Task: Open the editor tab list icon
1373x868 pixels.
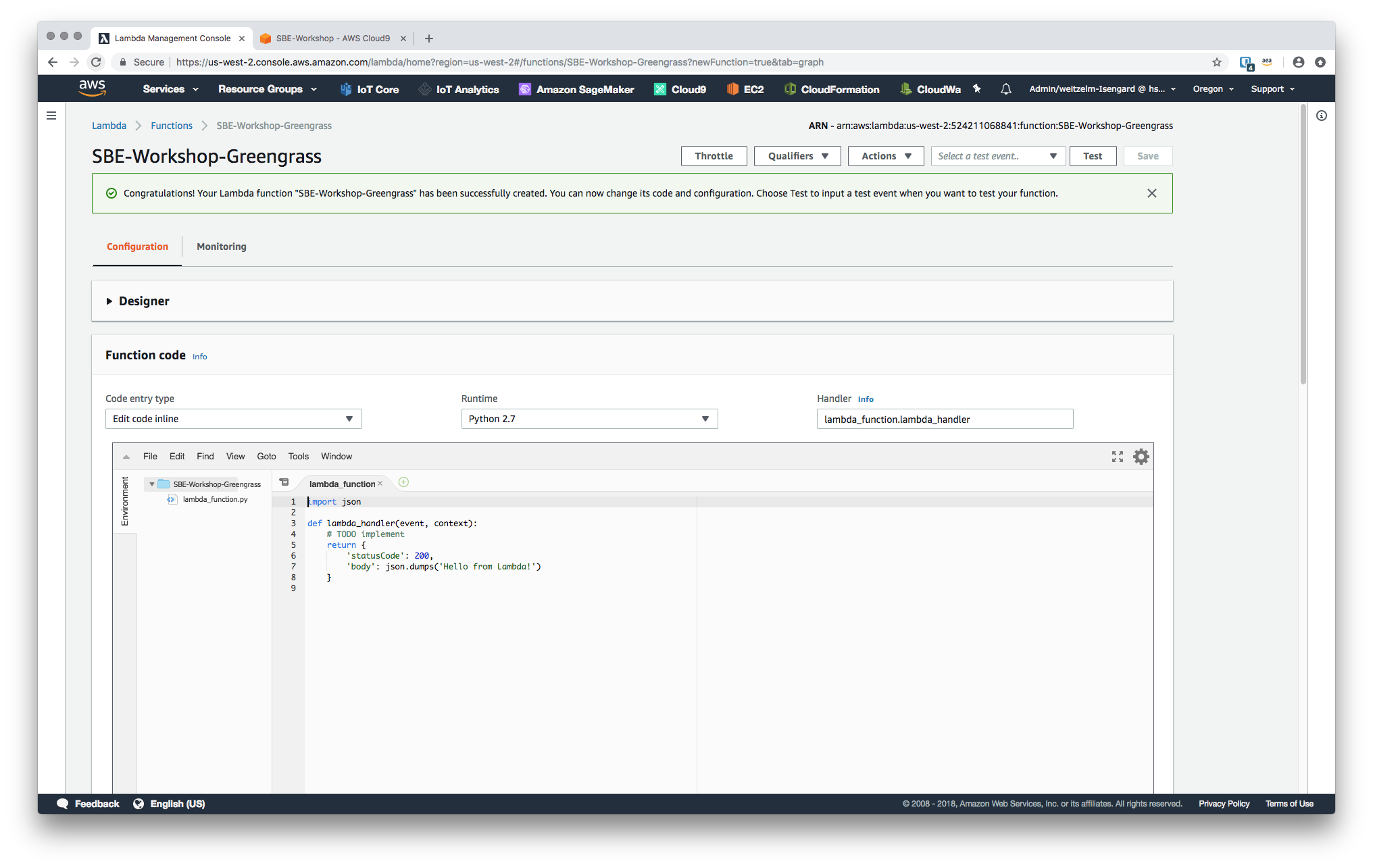Action: tap(284, 482)
